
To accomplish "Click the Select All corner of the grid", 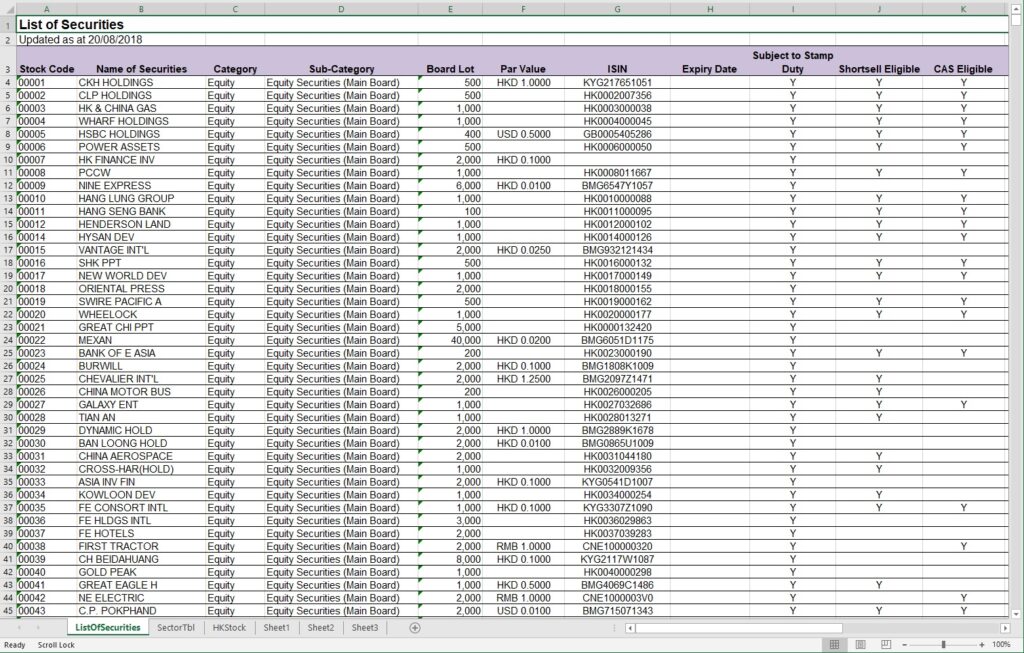I will 8,9.
